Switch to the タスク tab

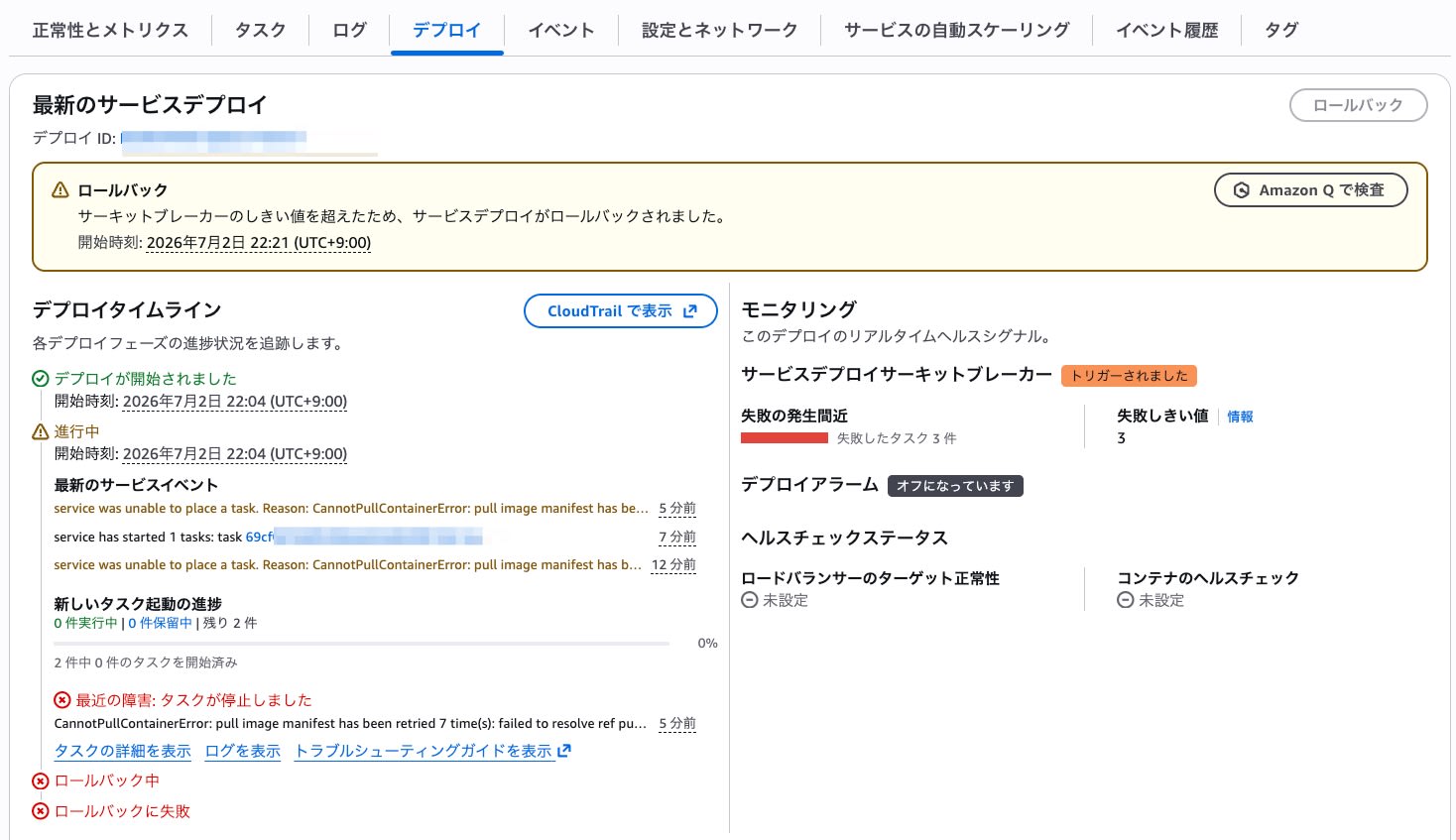pos(260,30)
